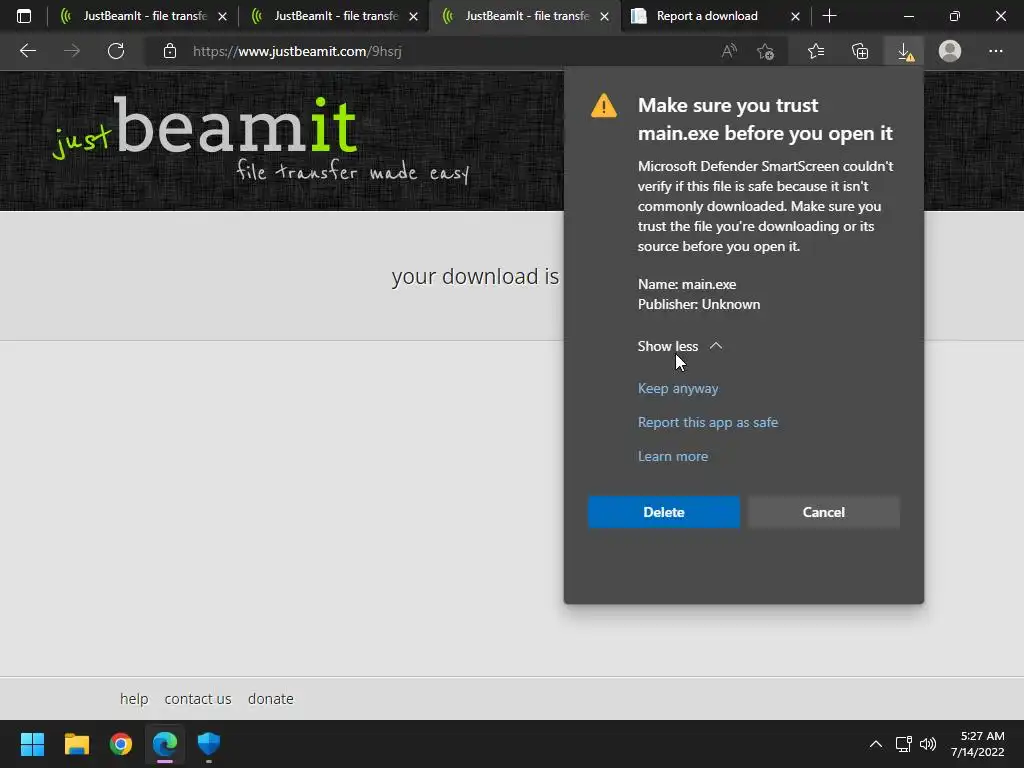Open the Learn more link
1024x768 pixels.
coord(673,456)
